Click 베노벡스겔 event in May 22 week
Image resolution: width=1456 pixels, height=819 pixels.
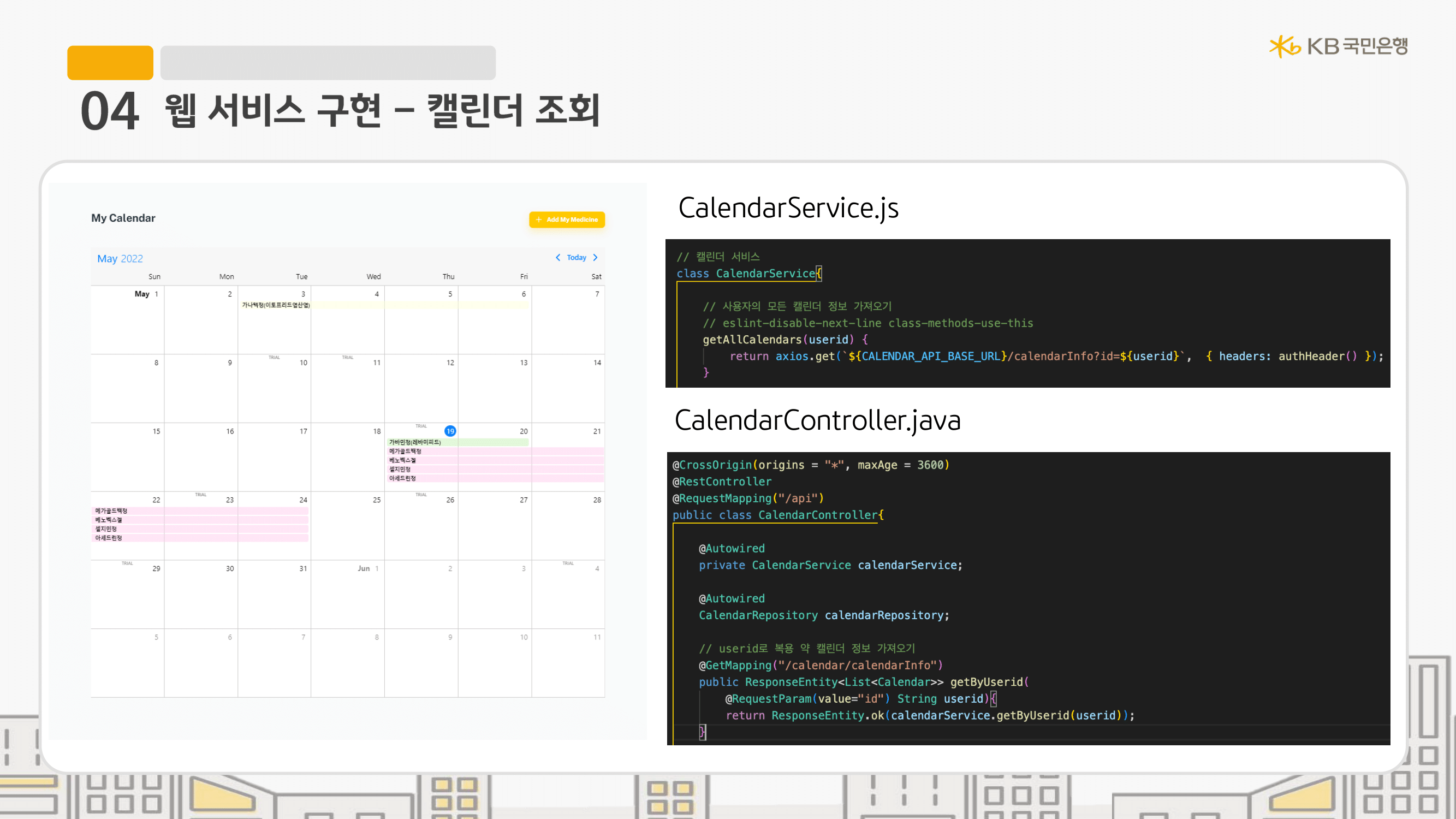(x=109, y=520)
